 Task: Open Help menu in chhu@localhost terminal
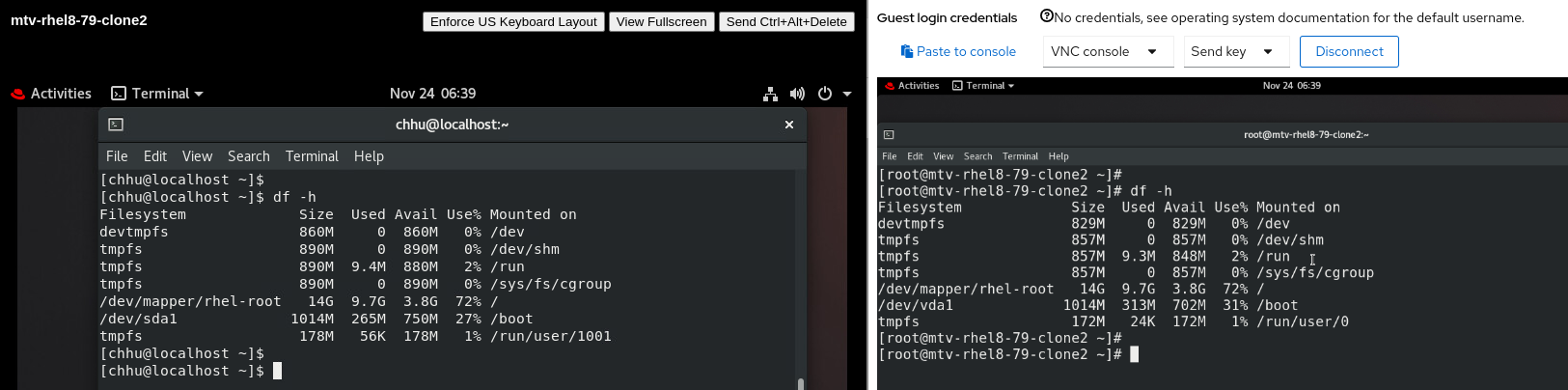[369, 156]
